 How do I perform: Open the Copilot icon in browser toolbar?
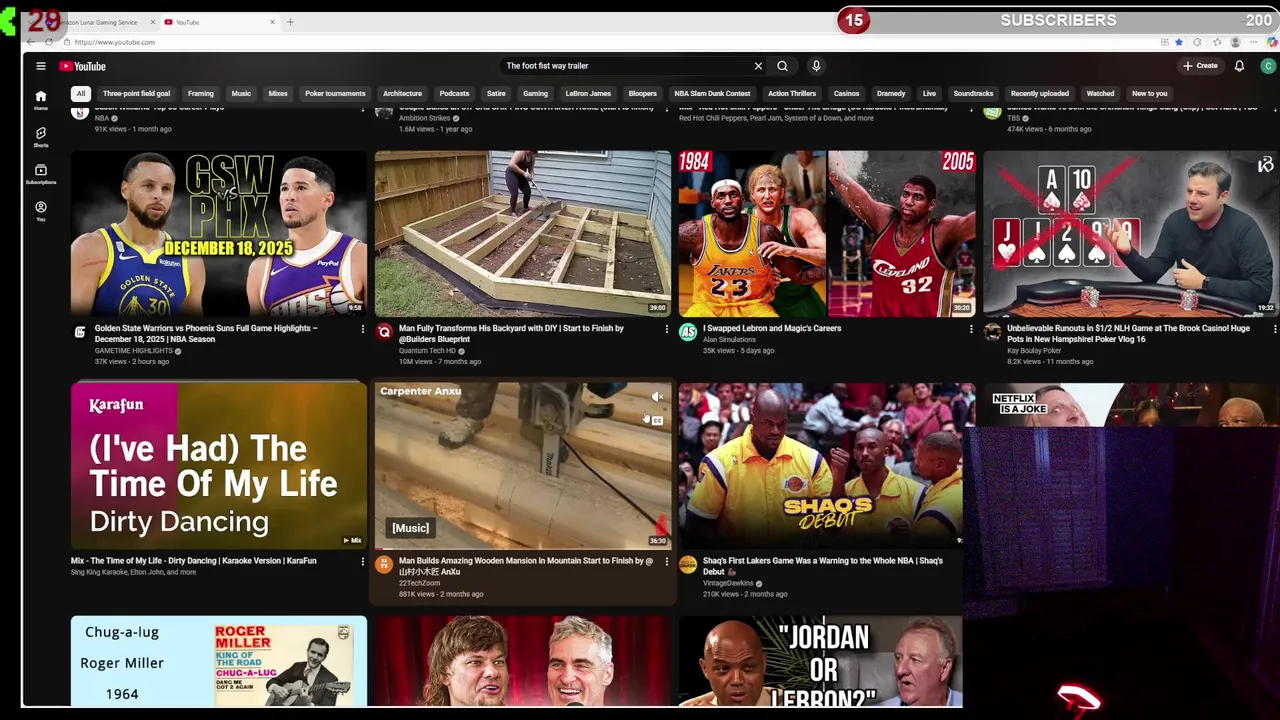click(1272, 42)
